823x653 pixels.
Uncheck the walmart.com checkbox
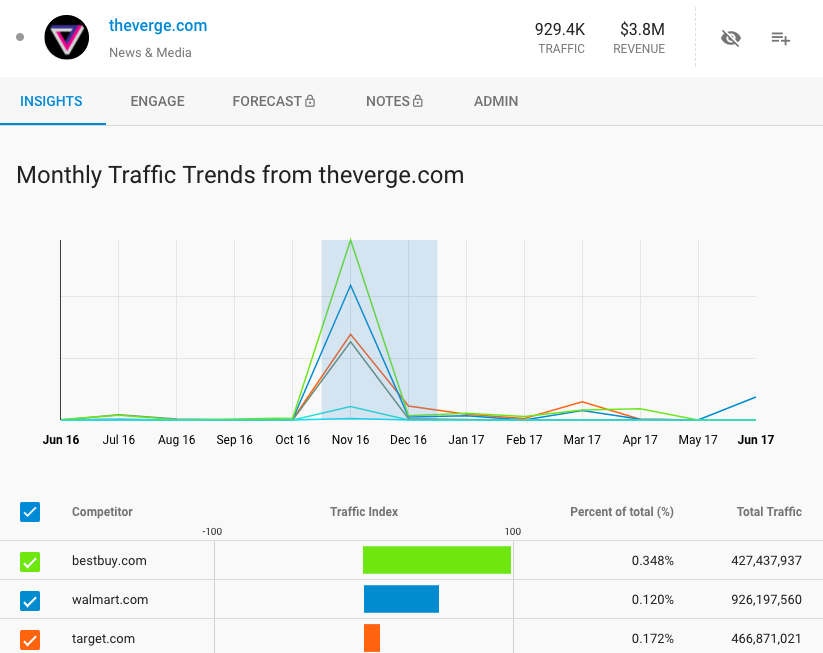coord(30,601)
